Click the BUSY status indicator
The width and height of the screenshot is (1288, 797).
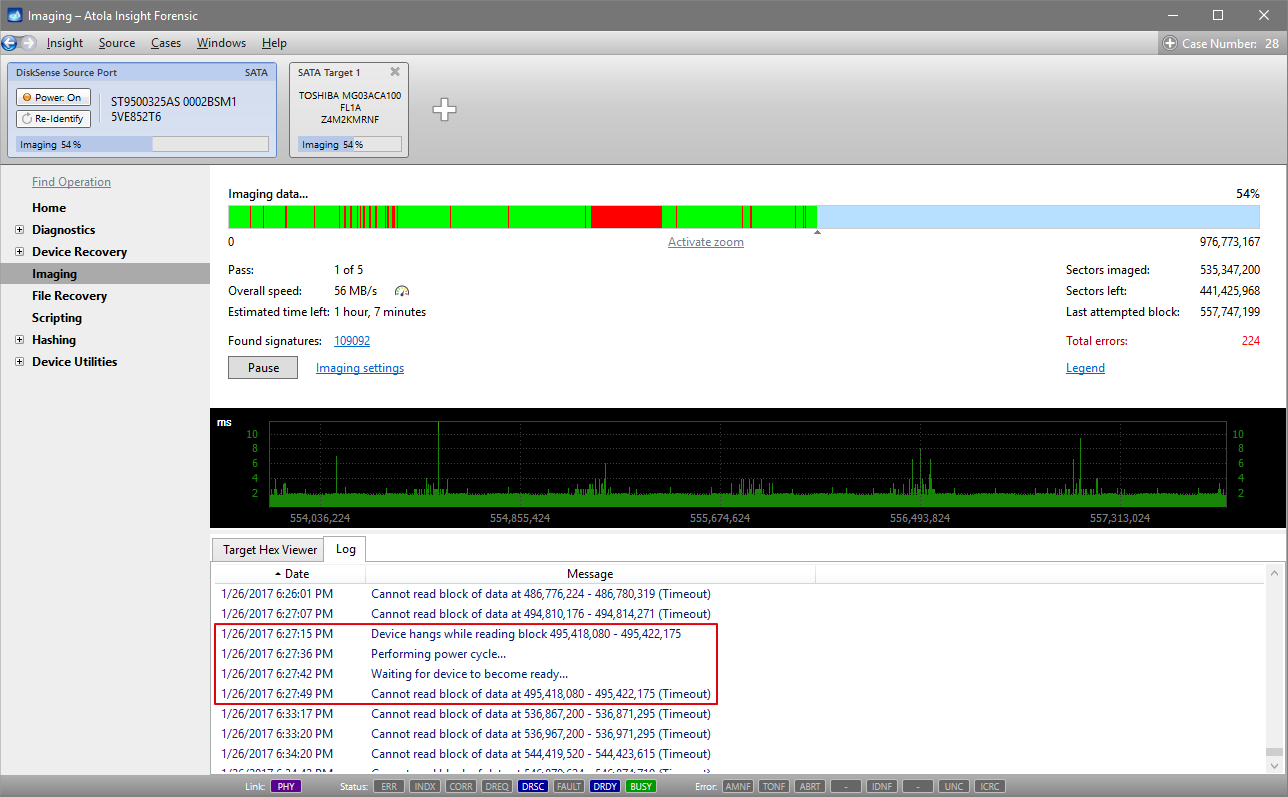(x=640, y=787)
